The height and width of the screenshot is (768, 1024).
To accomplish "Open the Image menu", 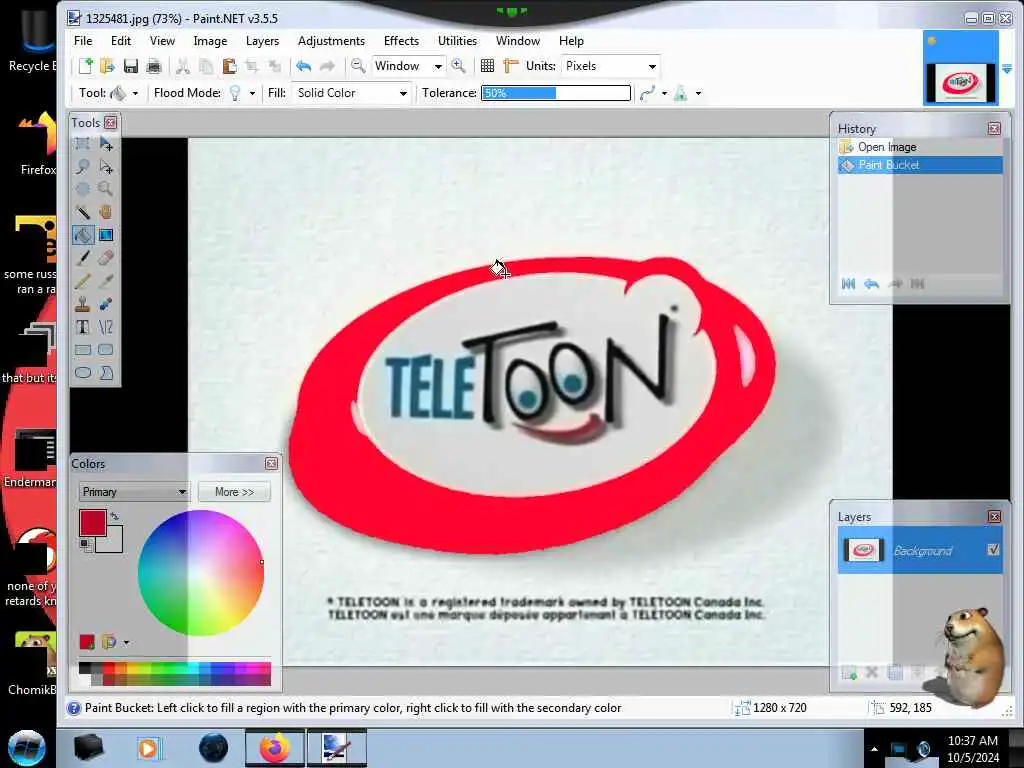I will (210, 40).
